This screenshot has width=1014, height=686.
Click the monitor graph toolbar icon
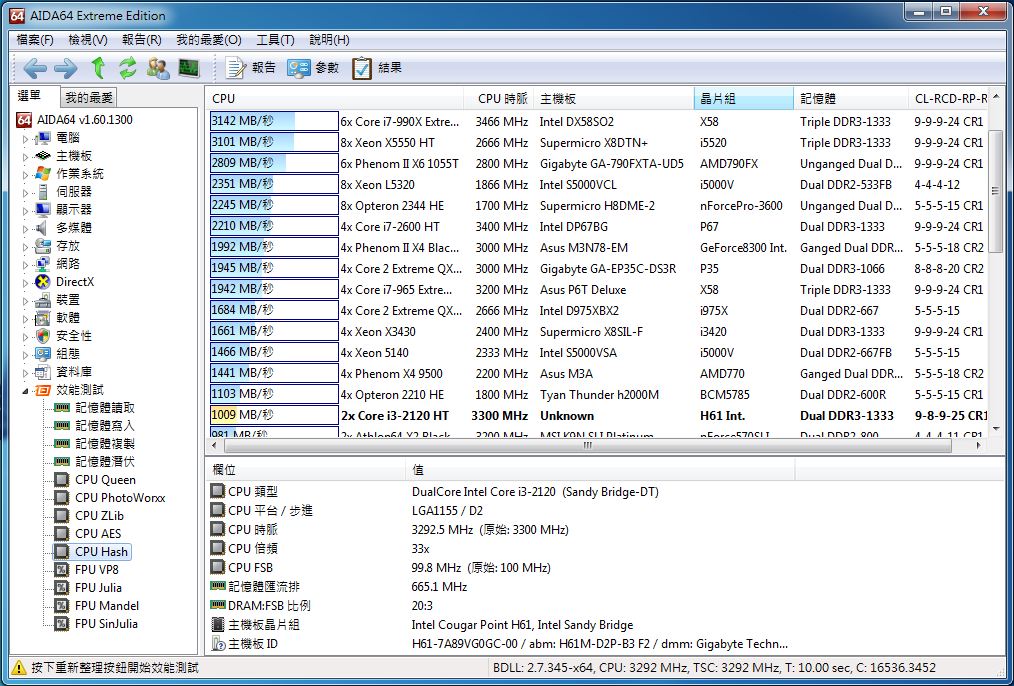click(188, 68)
